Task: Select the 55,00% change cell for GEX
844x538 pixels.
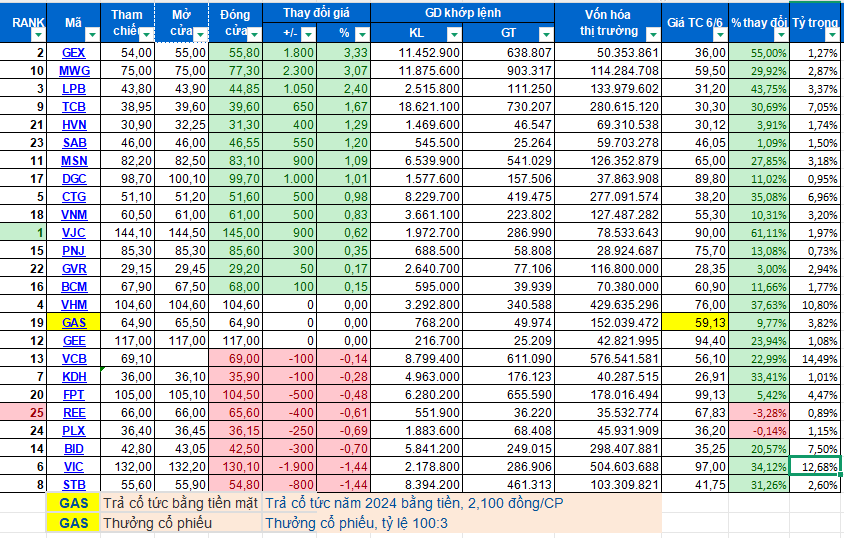Action: pyautogui.click(x=759, y=53)
